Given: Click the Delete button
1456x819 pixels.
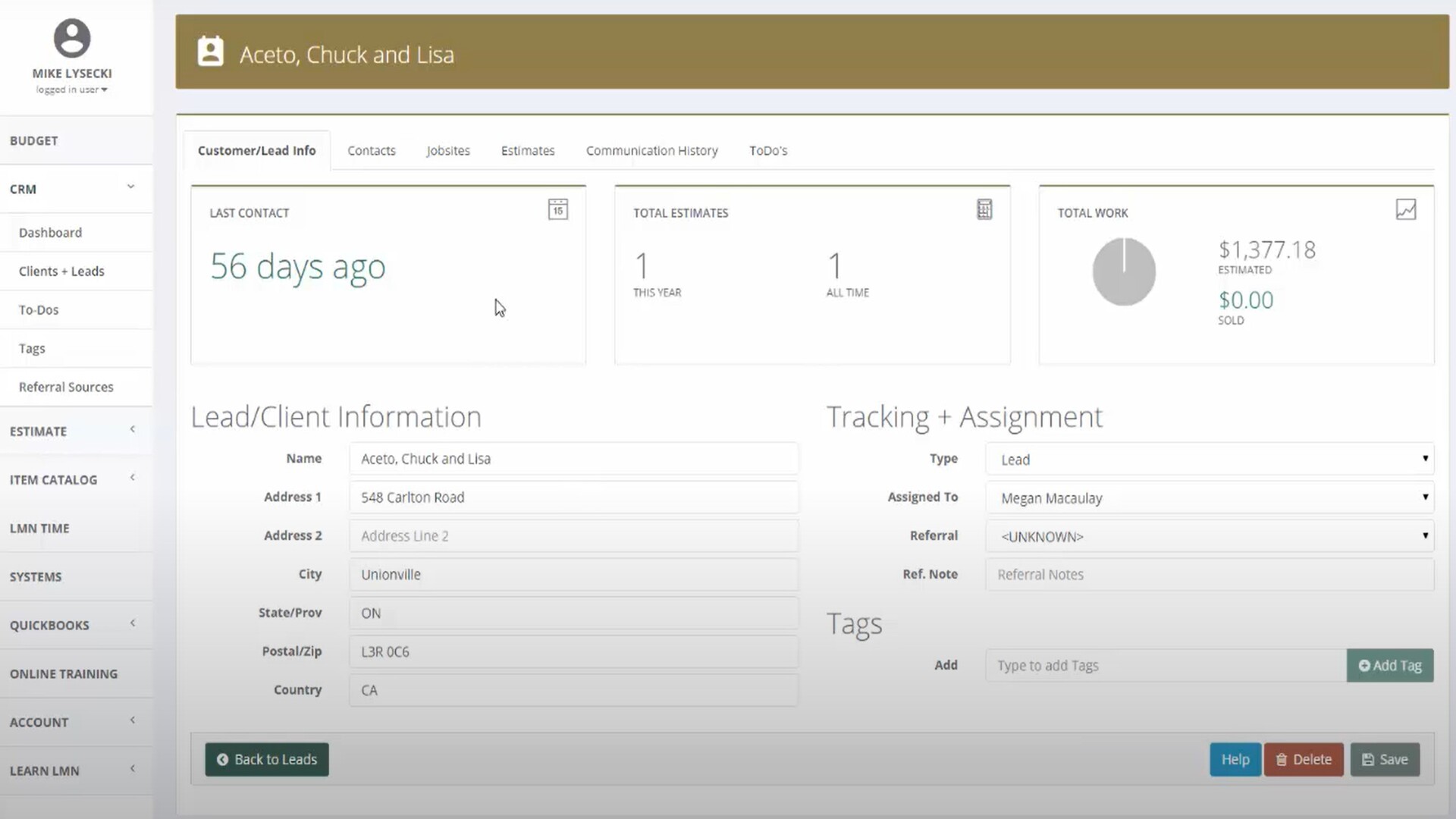Looking at the screenshot, I should (1303, 759).
